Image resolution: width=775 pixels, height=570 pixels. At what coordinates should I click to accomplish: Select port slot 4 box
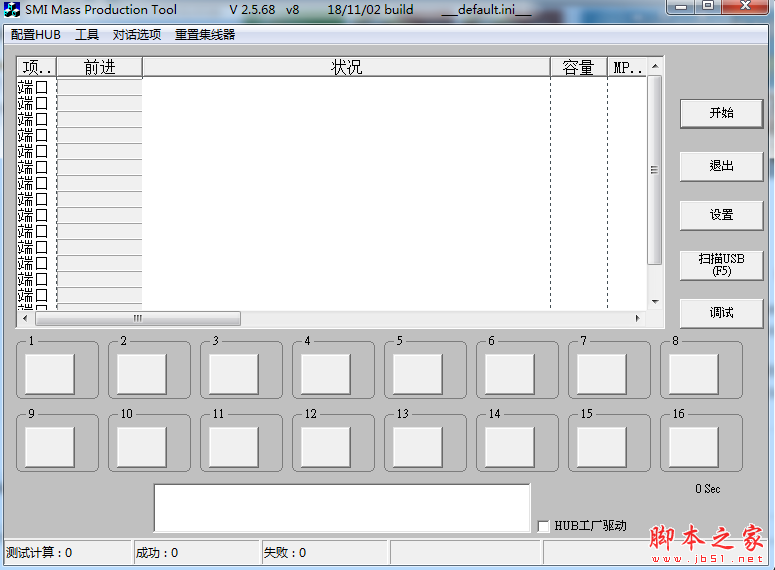tap(325, 374)
